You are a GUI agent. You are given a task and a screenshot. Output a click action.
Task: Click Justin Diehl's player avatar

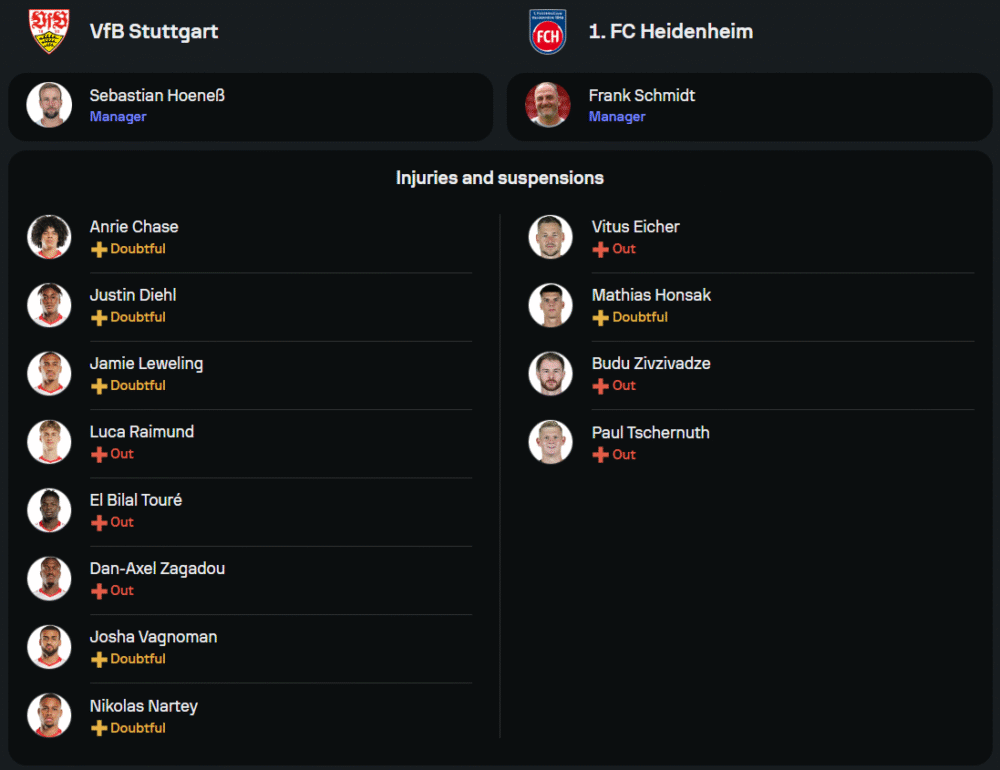[49, 305]
